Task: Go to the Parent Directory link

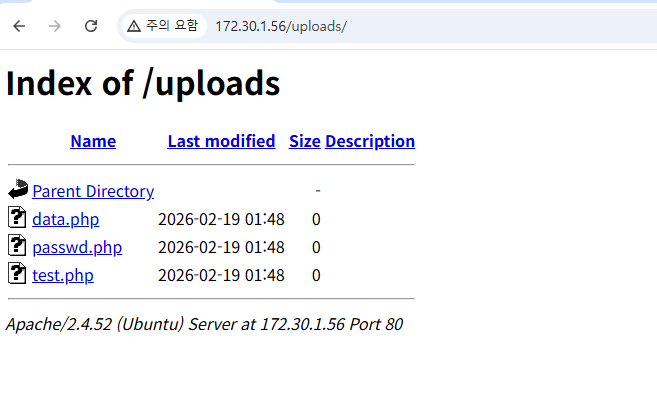Action: pos(93,191)
